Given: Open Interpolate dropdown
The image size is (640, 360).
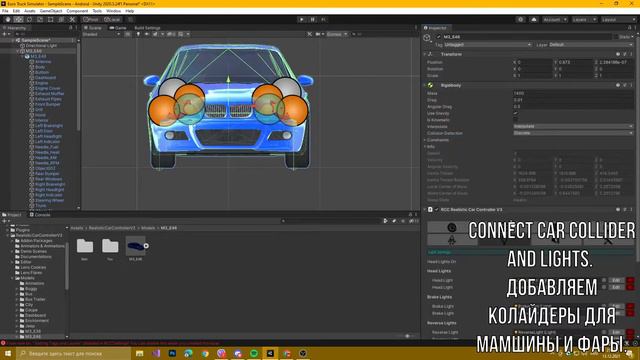Looking at the screenshot, I should pyautogui.click(x=573, y=127).
